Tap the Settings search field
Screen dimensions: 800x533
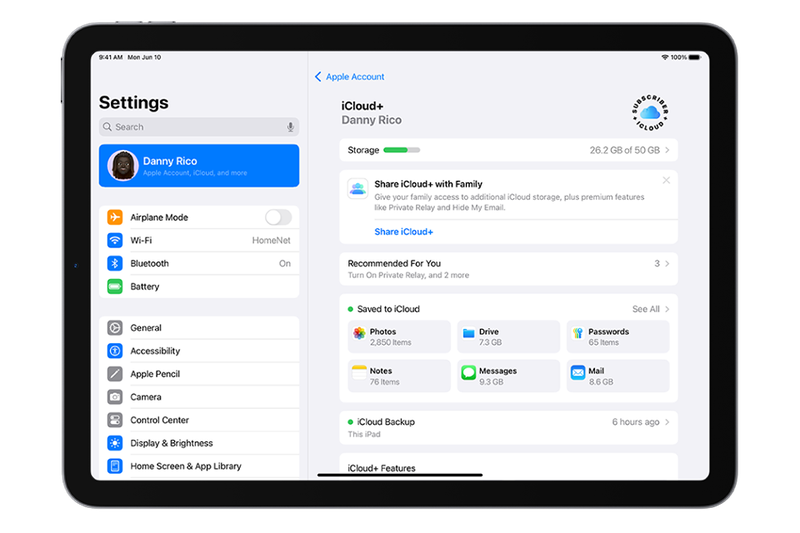pos(199,127)
